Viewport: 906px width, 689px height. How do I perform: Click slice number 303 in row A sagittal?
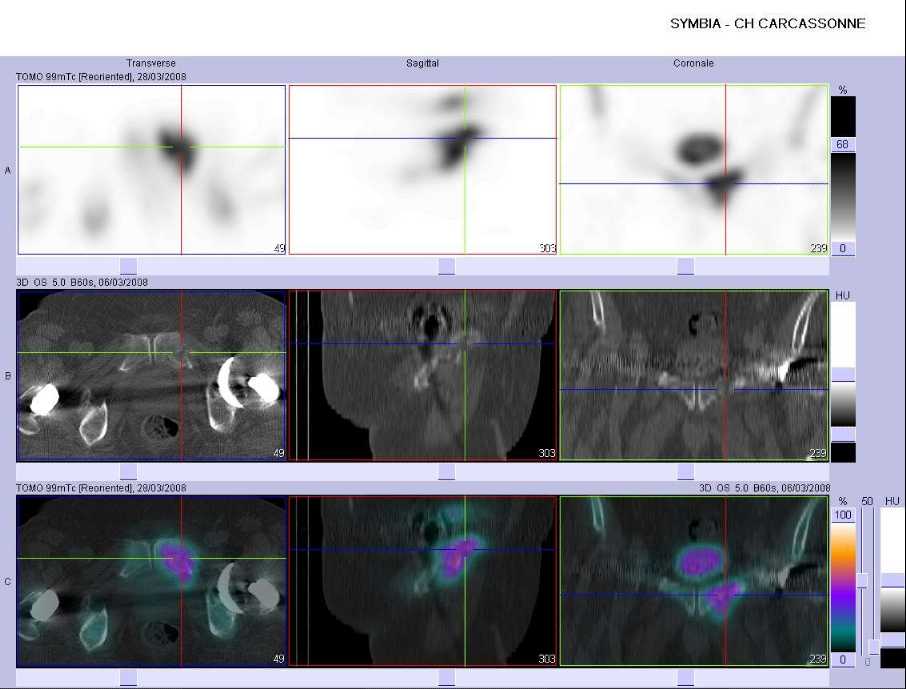pyautogui.click(x=547, y=248)
